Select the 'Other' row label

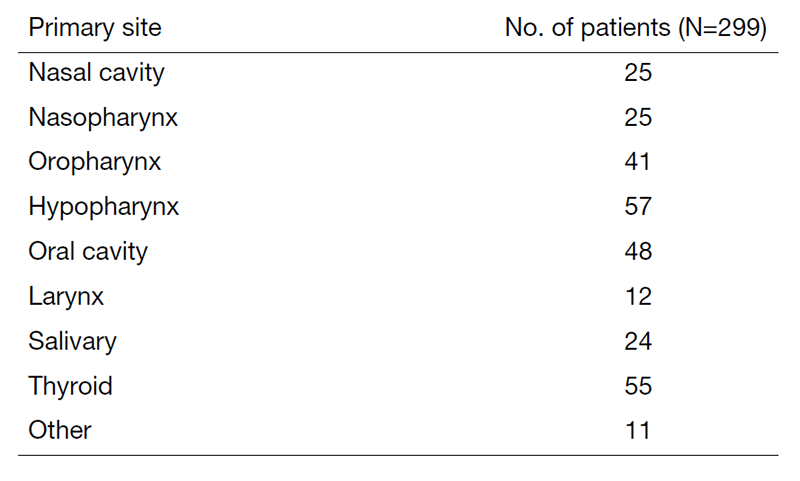60,430
